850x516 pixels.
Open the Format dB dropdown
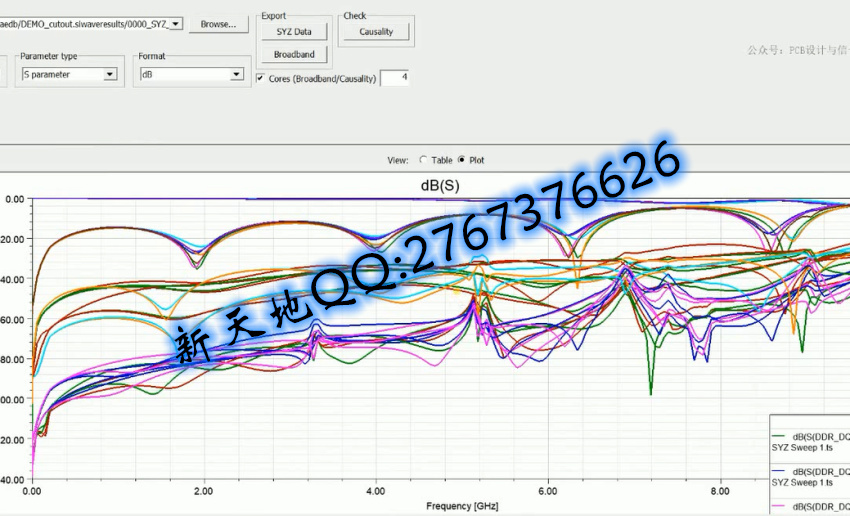point(237,74)
